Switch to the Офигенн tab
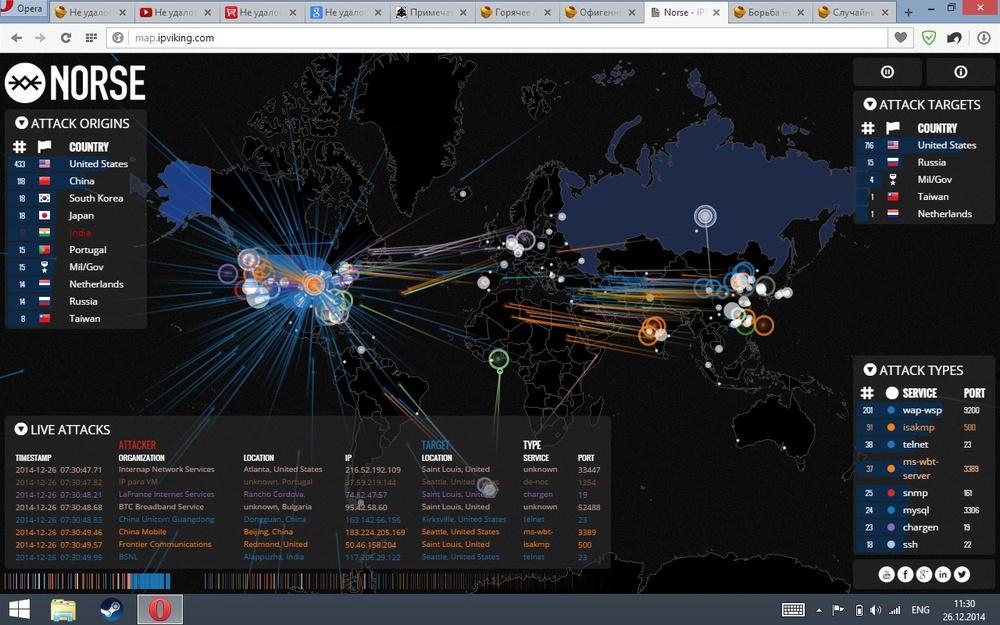Screen dimensions: 1000x625 click(x=602, y=12)
